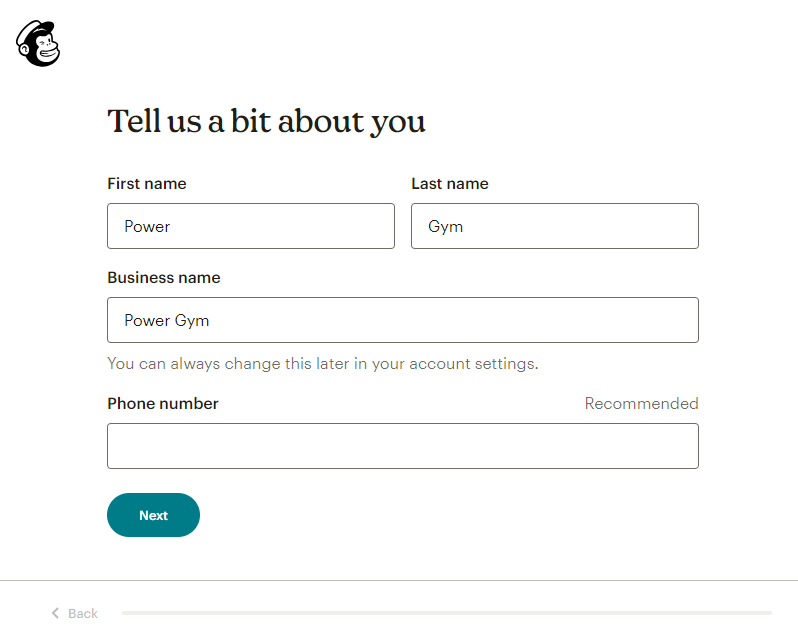Place cursor on 'Gym' text in Last name
Screen dimensions: 798x635
[445, 227]
